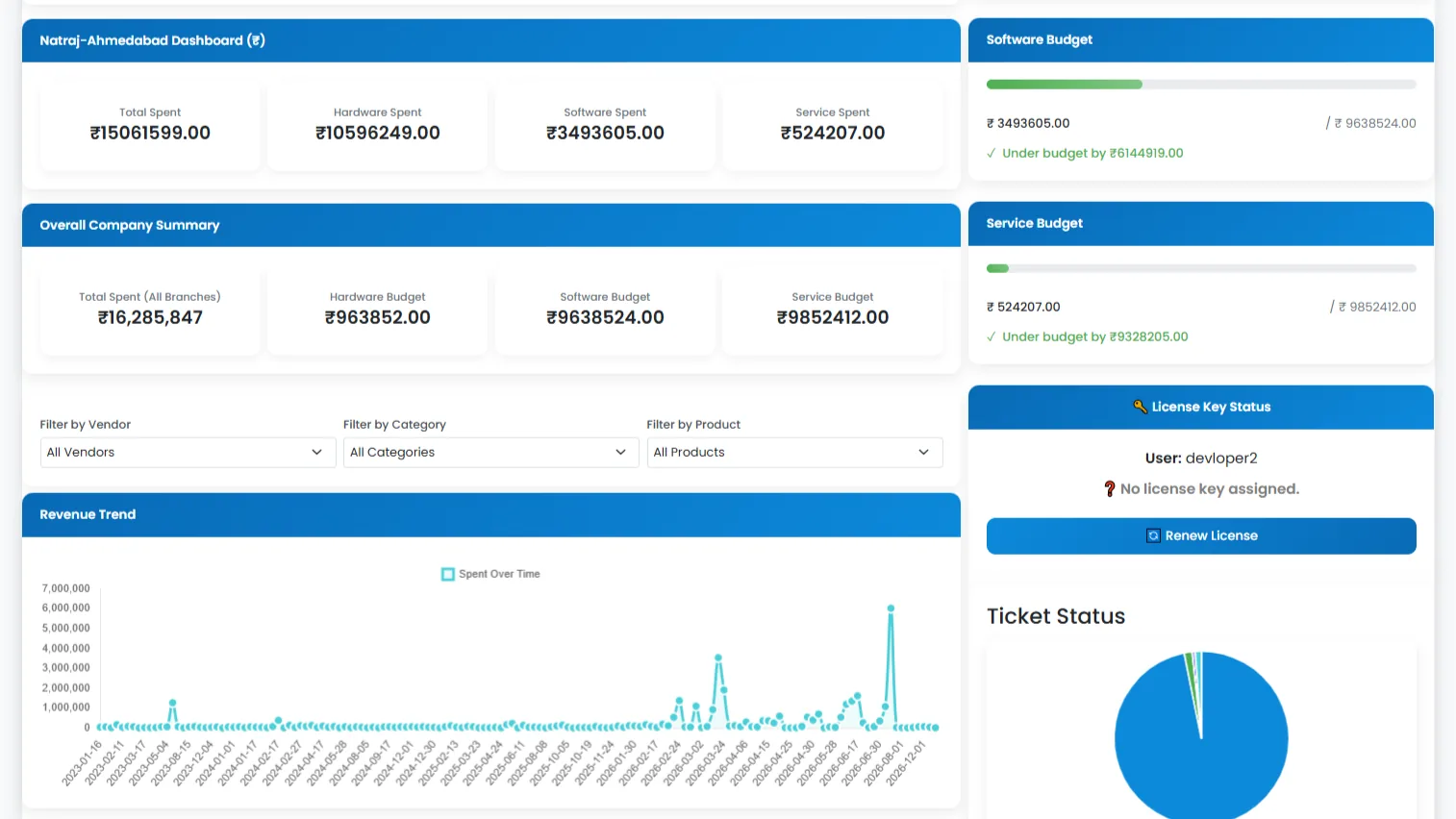Click the Revenue Trend panel header
The width and height of the screenshot is (1456, 819).
point(491,514)
